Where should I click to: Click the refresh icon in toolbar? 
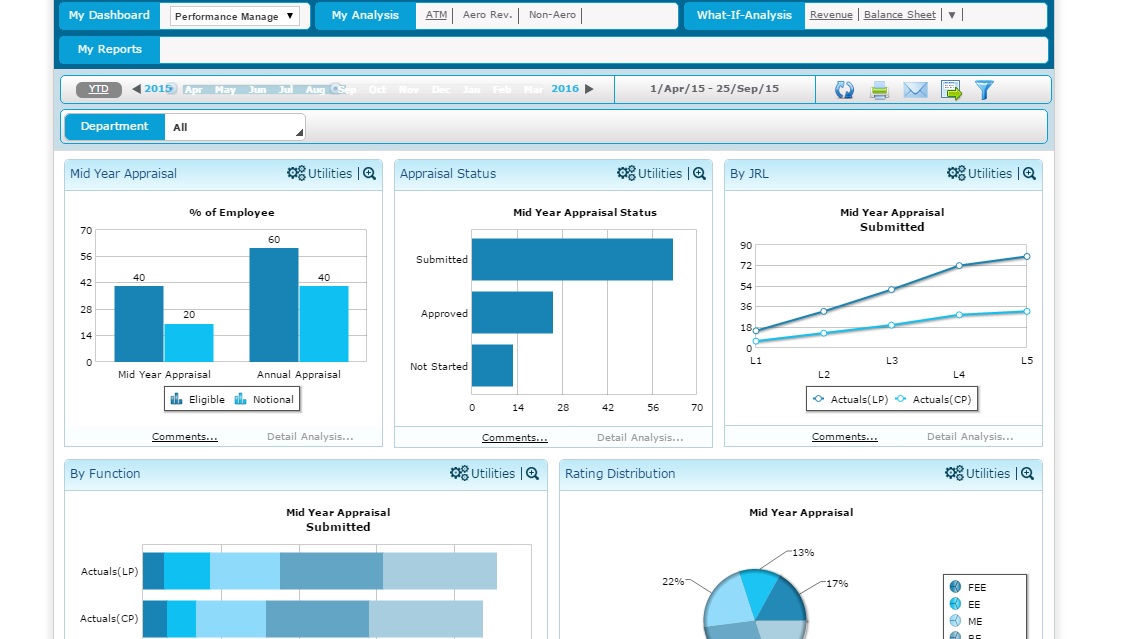coord(844,90)
